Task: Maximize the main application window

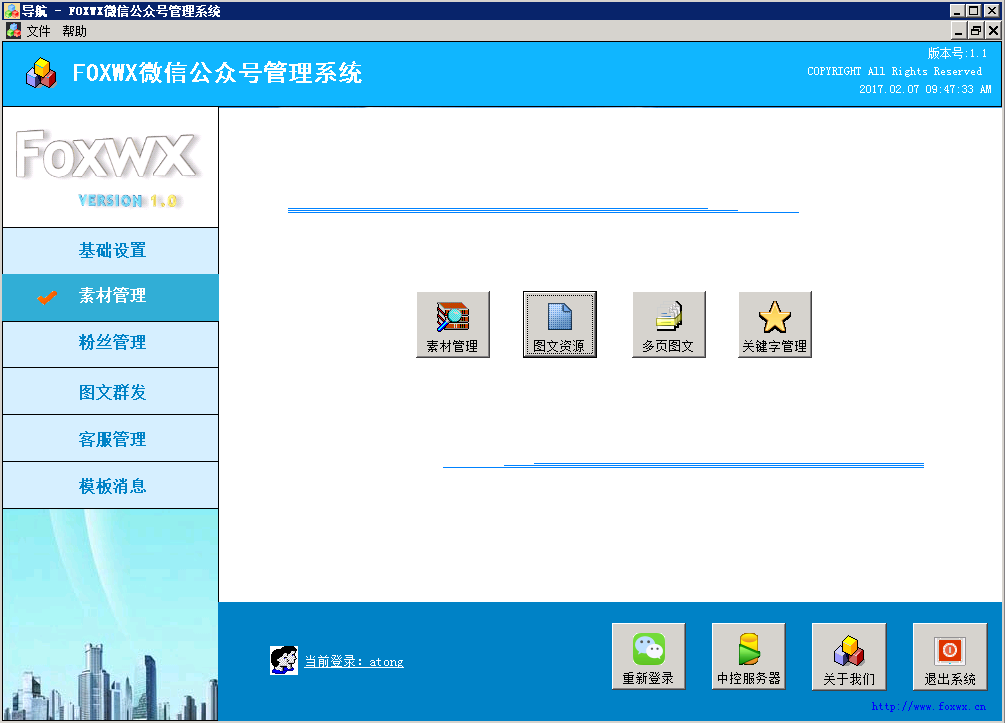Action: click(x=974, y=10)
